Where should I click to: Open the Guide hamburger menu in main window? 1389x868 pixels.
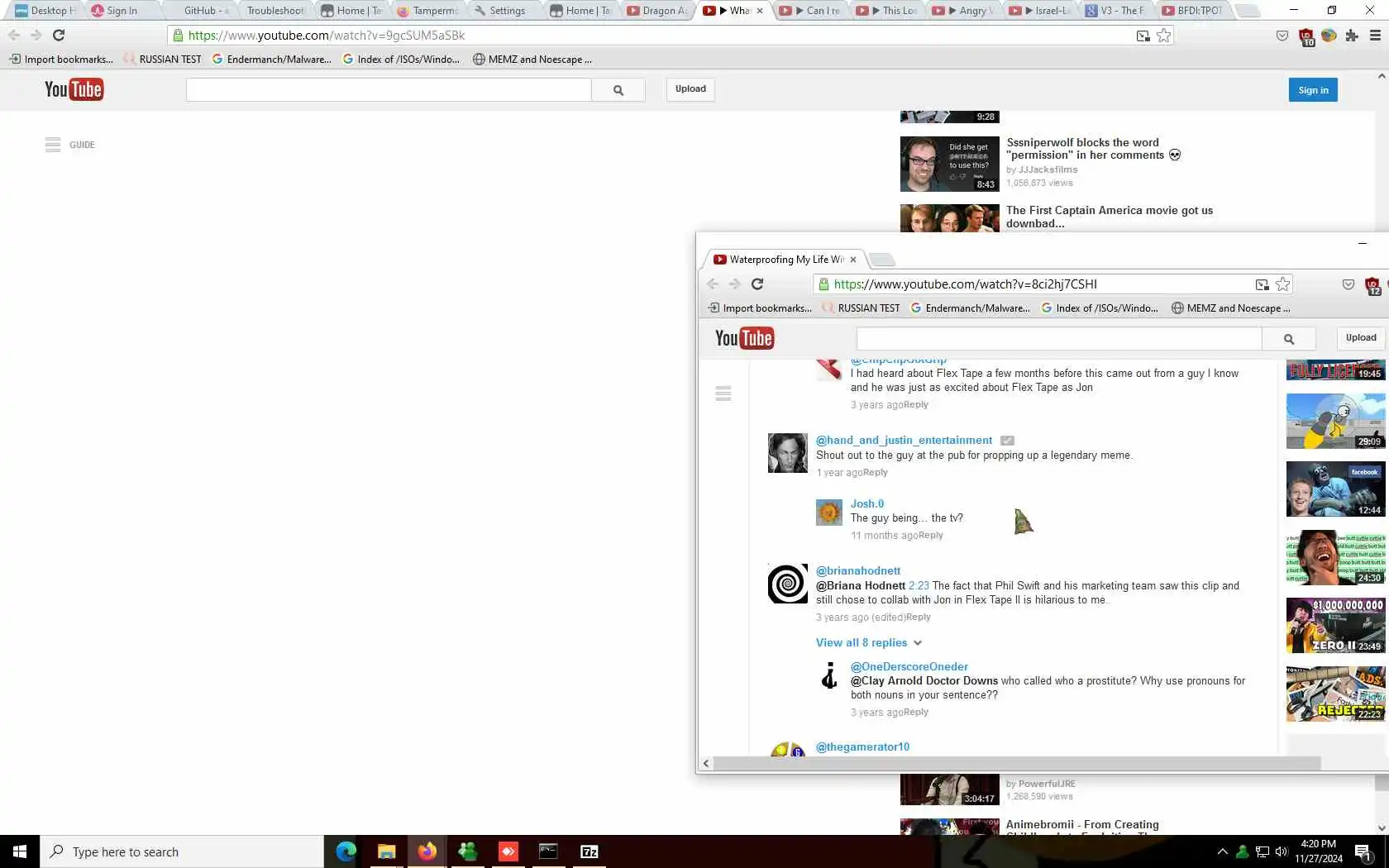53,145
